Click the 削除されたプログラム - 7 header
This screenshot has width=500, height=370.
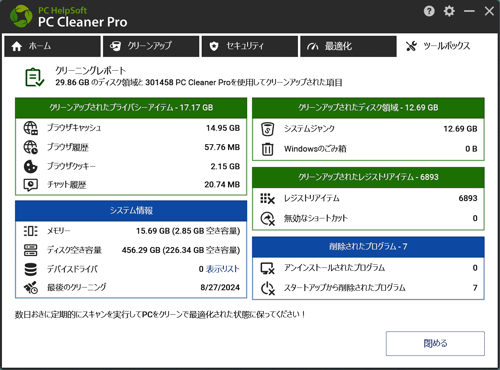click(368, 247)
